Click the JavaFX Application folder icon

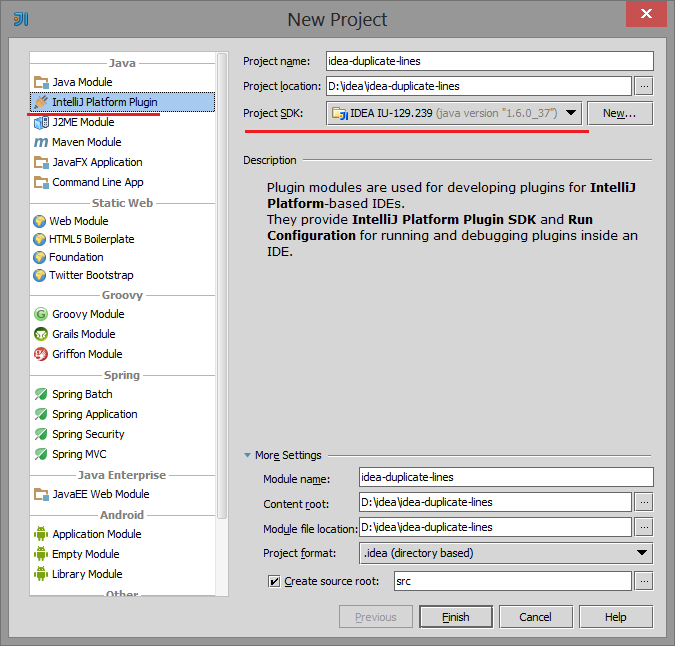click(41, 162)
